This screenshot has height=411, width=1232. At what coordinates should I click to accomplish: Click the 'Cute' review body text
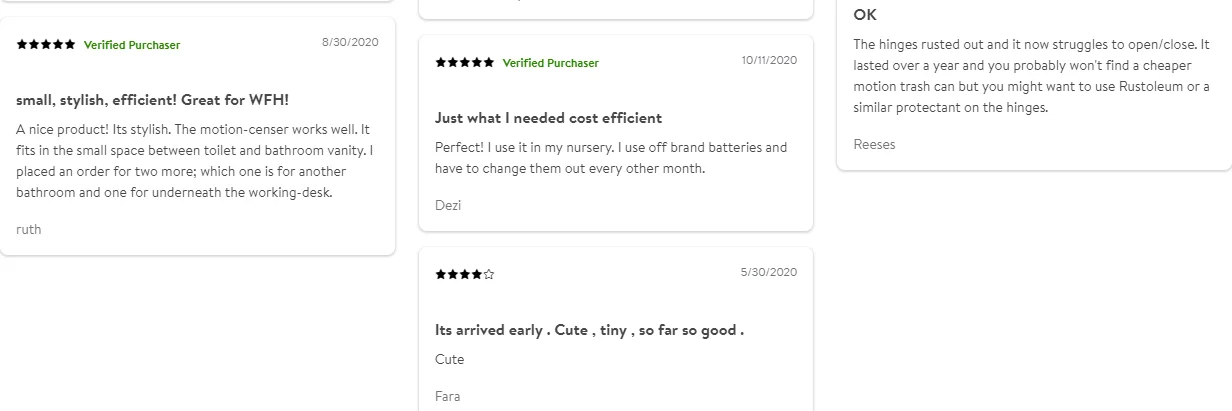click(x=450, y=359)
